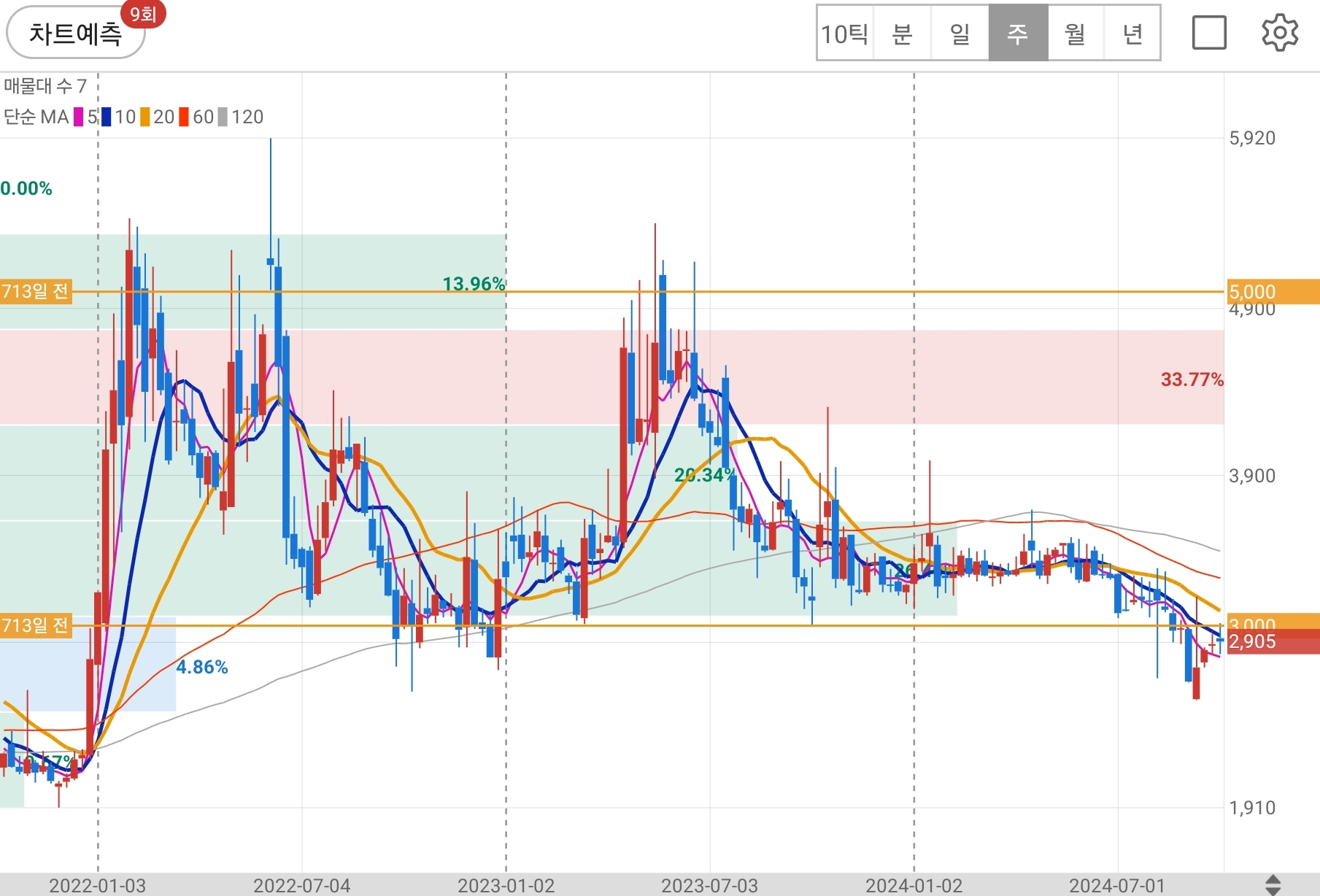Click the gray MA 120 color swatch
The height and width of the screenshot is (896, 1320).
tap(223, 117)
